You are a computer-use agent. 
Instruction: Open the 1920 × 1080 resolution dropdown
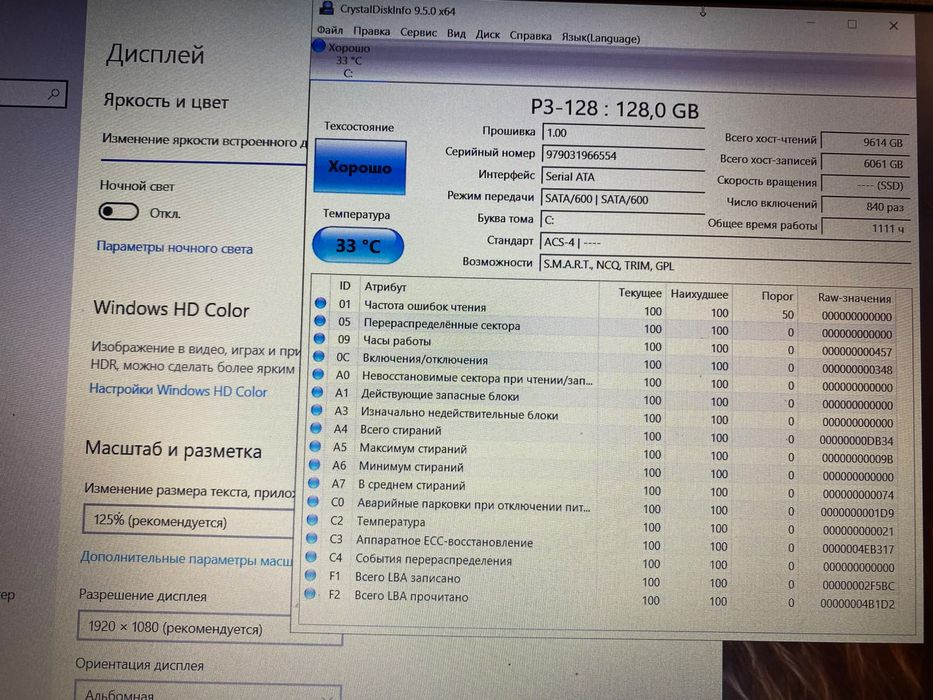click(x=209, y=627)
